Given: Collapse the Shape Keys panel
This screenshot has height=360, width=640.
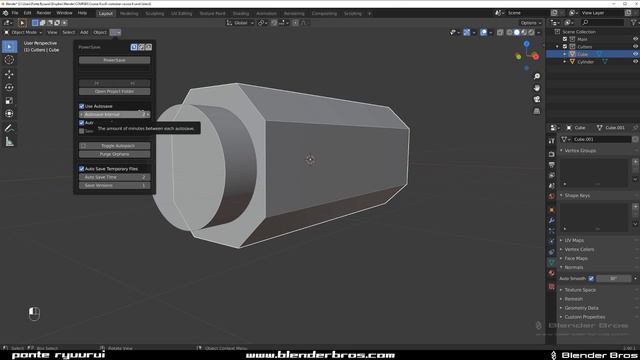Looking at the screenshot, I should coord(577,196).
